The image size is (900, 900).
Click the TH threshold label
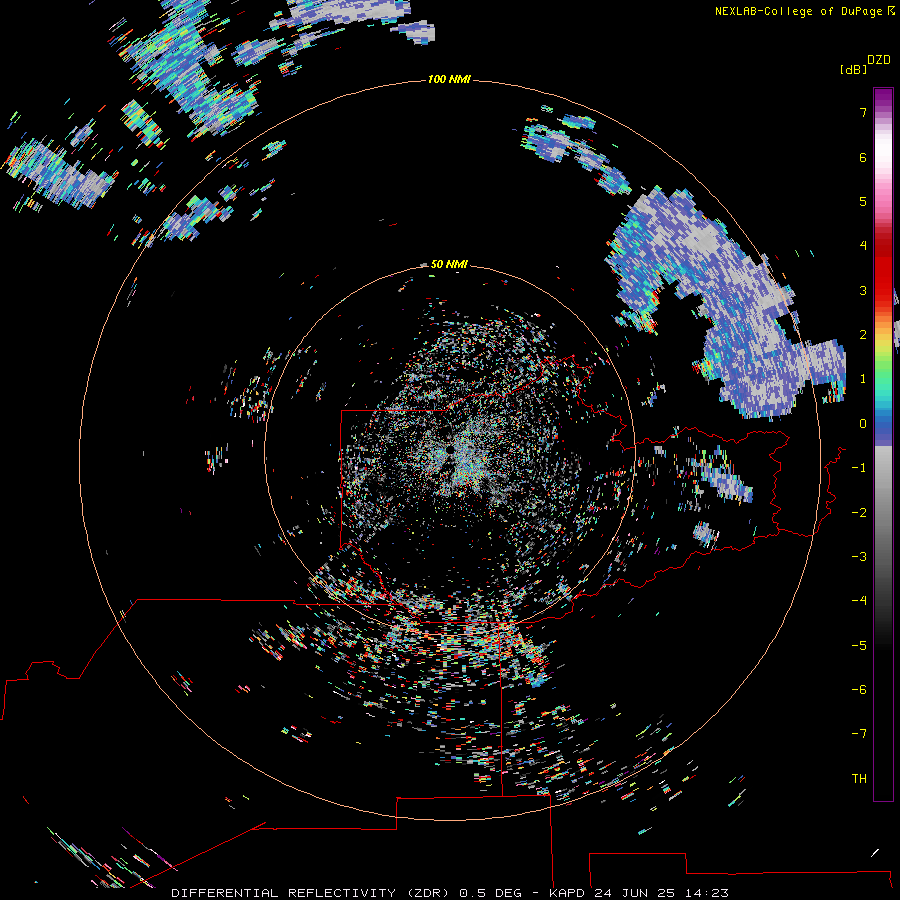(x=859, y=779)
